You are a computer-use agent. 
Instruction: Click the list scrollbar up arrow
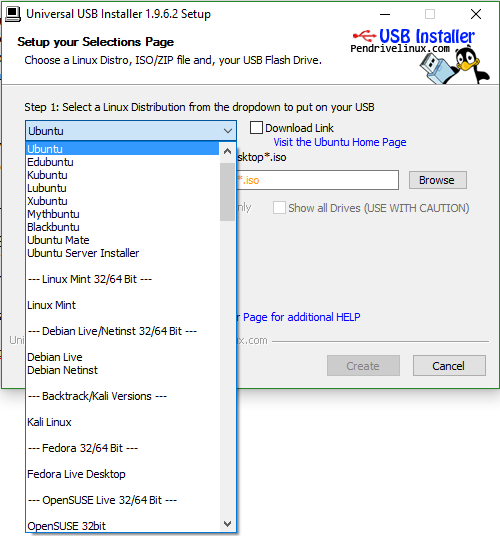tap(228, 151)
